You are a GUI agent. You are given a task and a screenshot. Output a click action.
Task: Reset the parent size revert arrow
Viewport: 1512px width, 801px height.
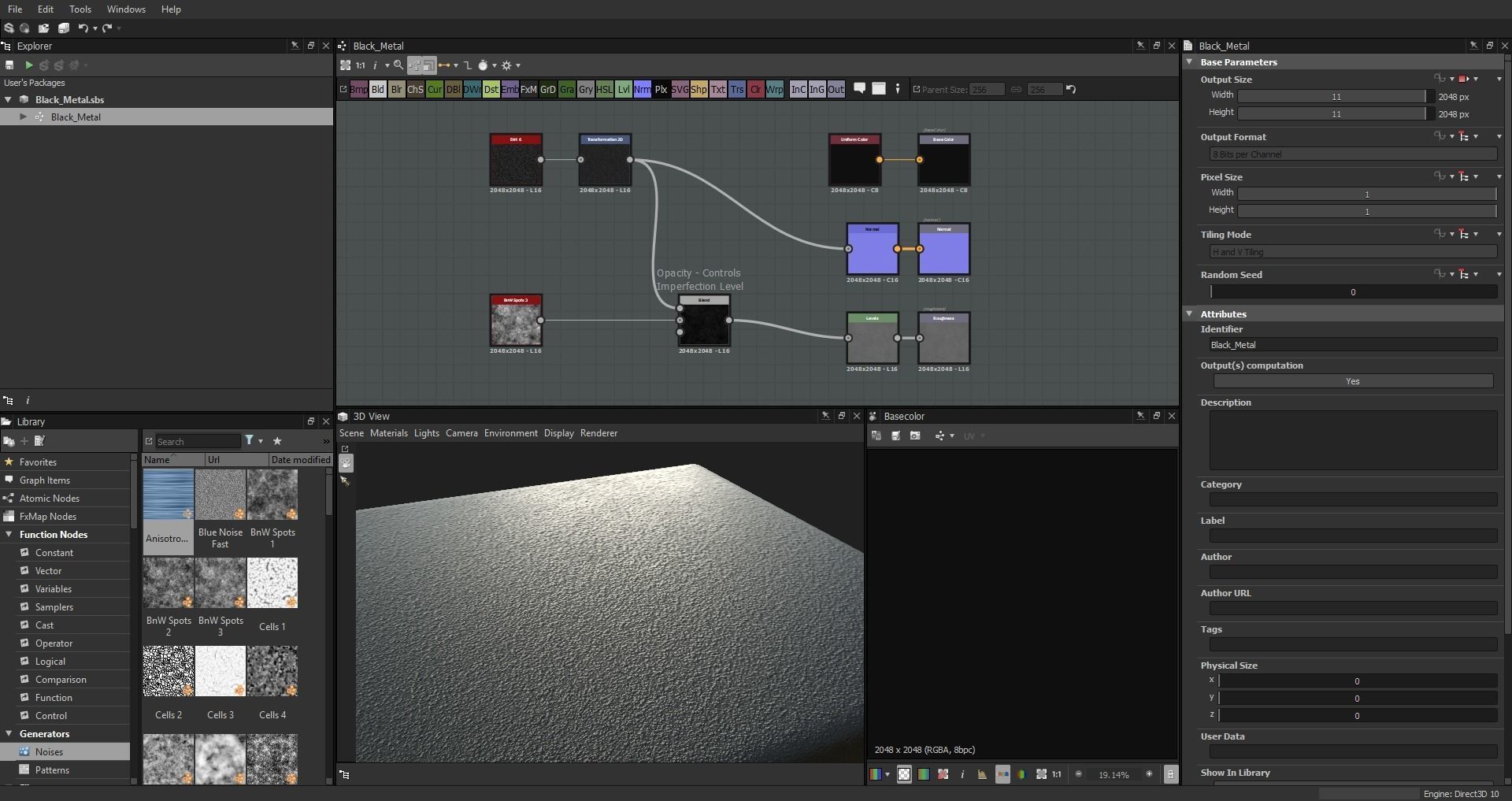1071,89
